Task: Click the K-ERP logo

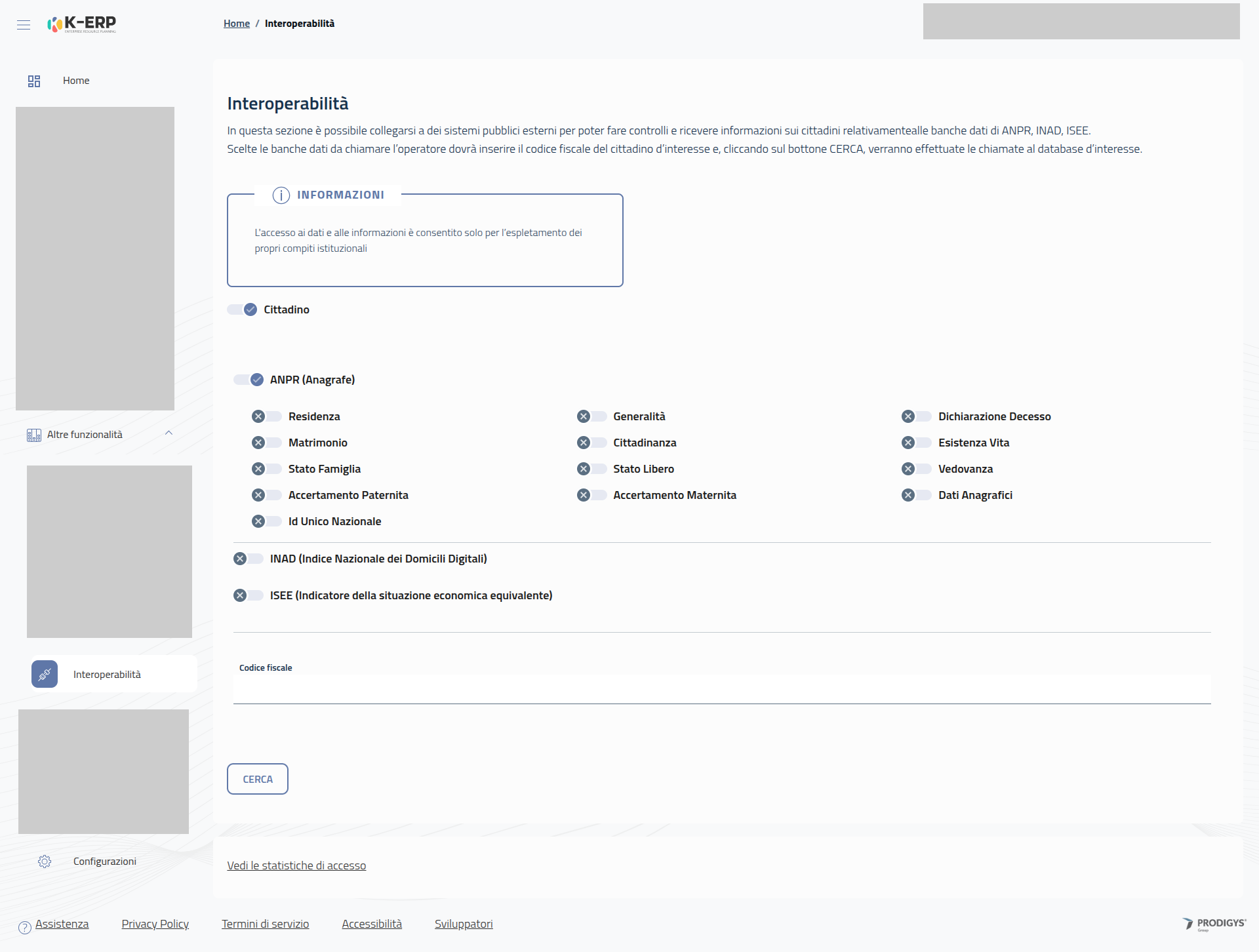Action: pos(82,24)
